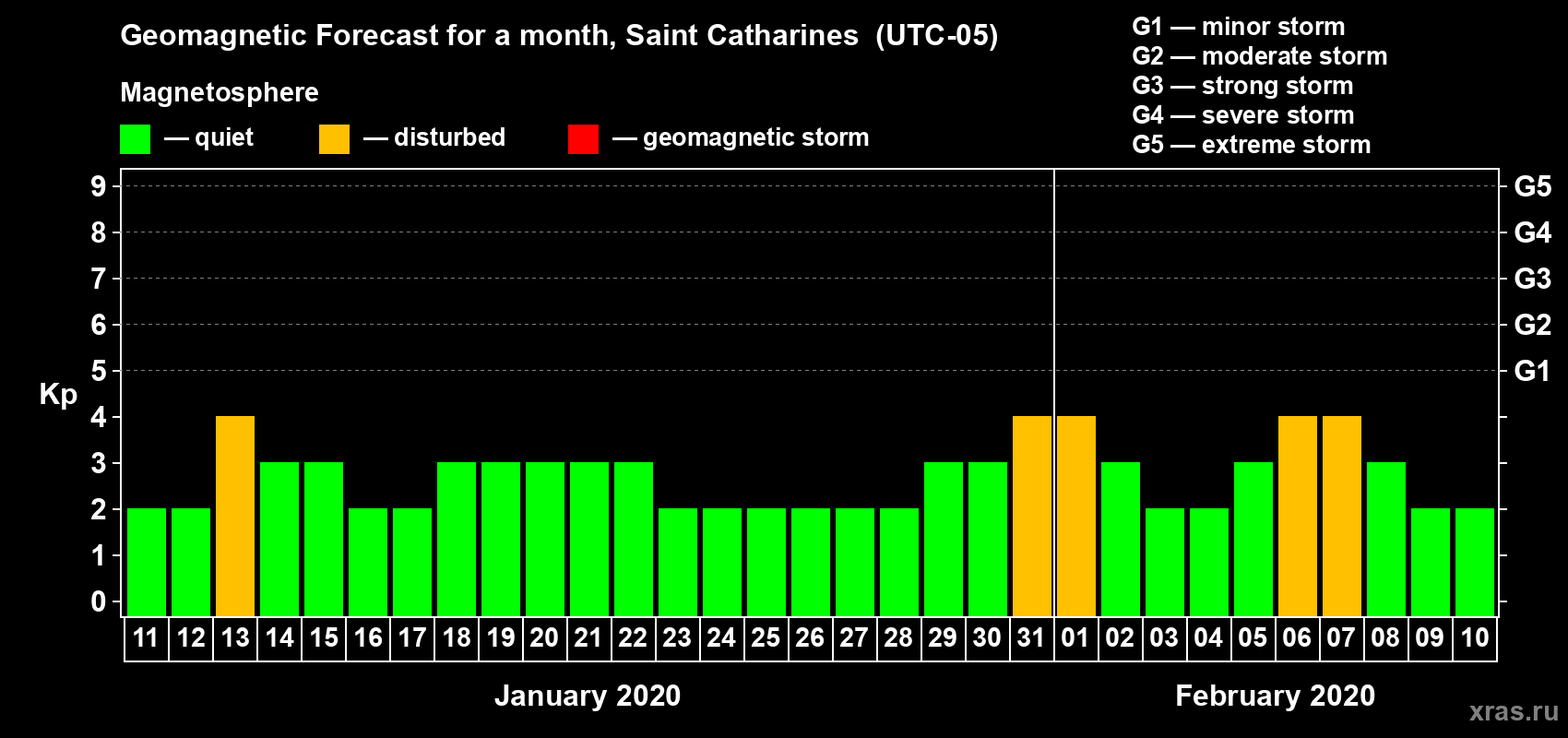Click date label 09 on the axis

1430,638
